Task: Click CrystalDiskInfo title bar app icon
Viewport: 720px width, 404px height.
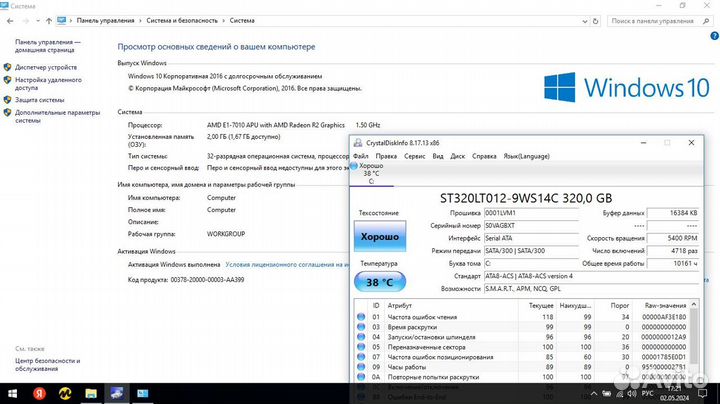Action: [x=357, y=143]
